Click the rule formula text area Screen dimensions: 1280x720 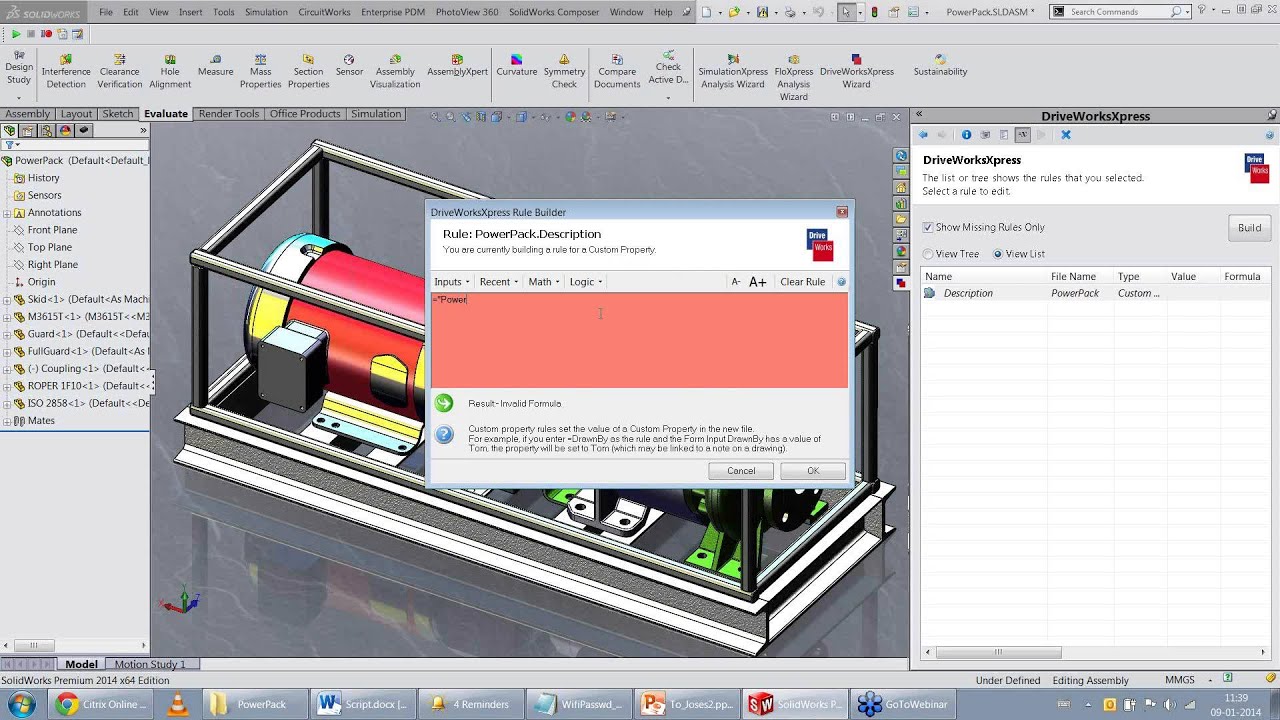[x=639, y=340]
